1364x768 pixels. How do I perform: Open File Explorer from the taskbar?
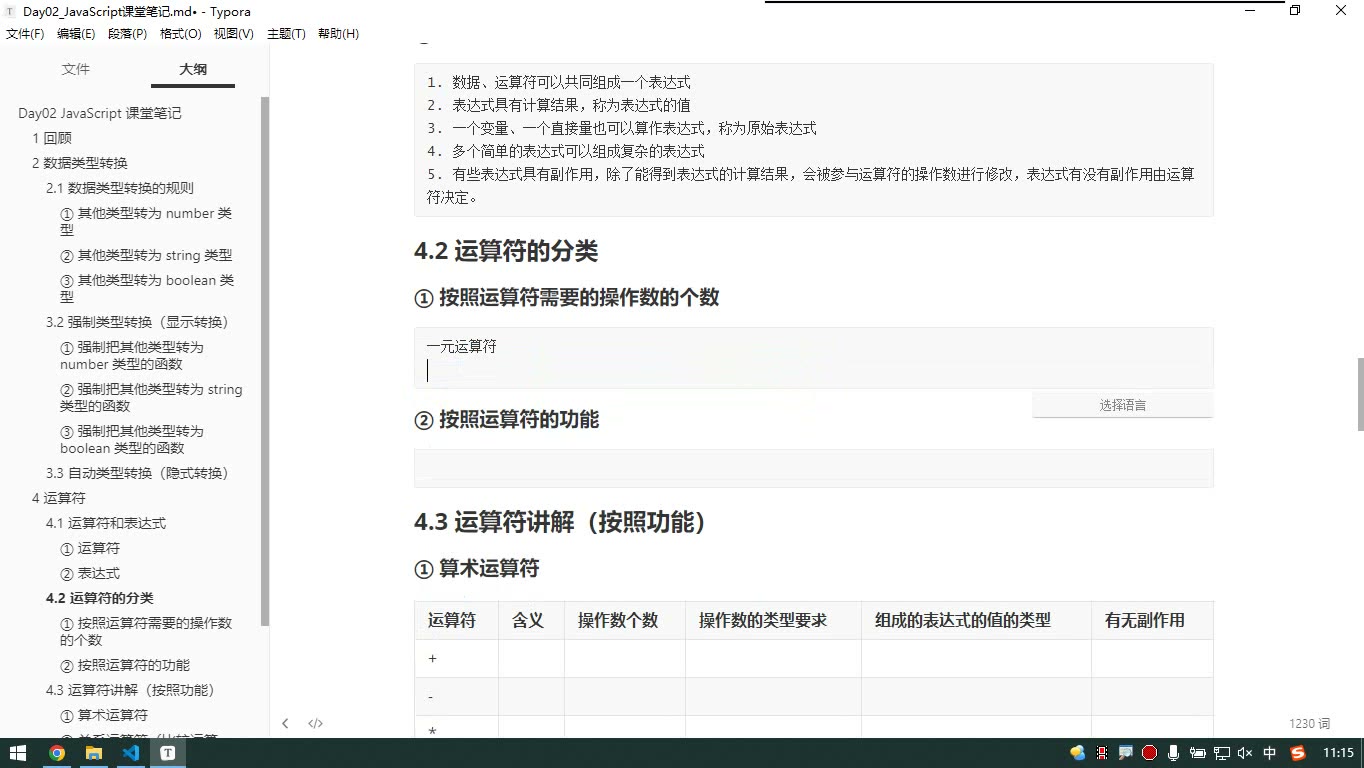click(94, 753)
